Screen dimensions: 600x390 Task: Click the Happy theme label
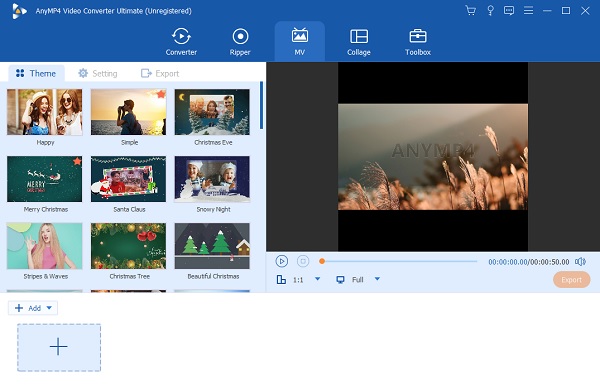[x=45, y=142]
